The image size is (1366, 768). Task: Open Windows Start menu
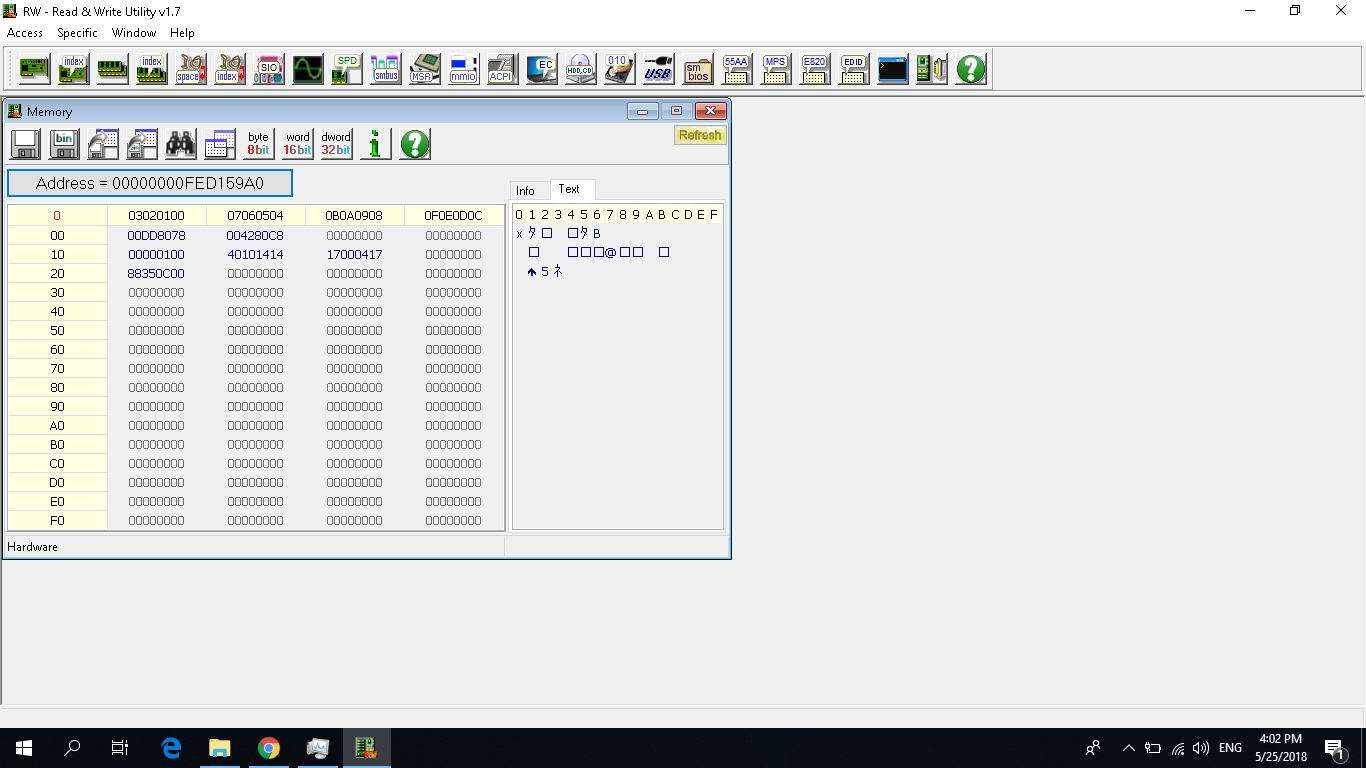(x=24, y=748)
